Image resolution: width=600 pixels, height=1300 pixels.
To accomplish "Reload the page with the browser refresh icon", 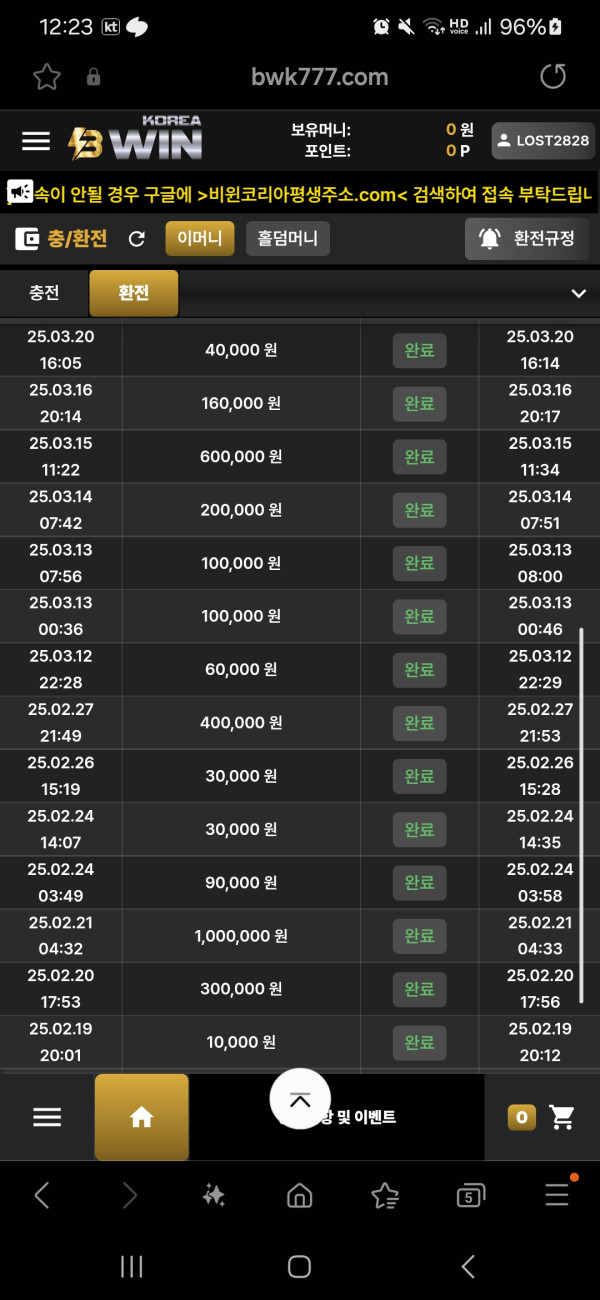I will pyautogui.click(x=552, y=77).
